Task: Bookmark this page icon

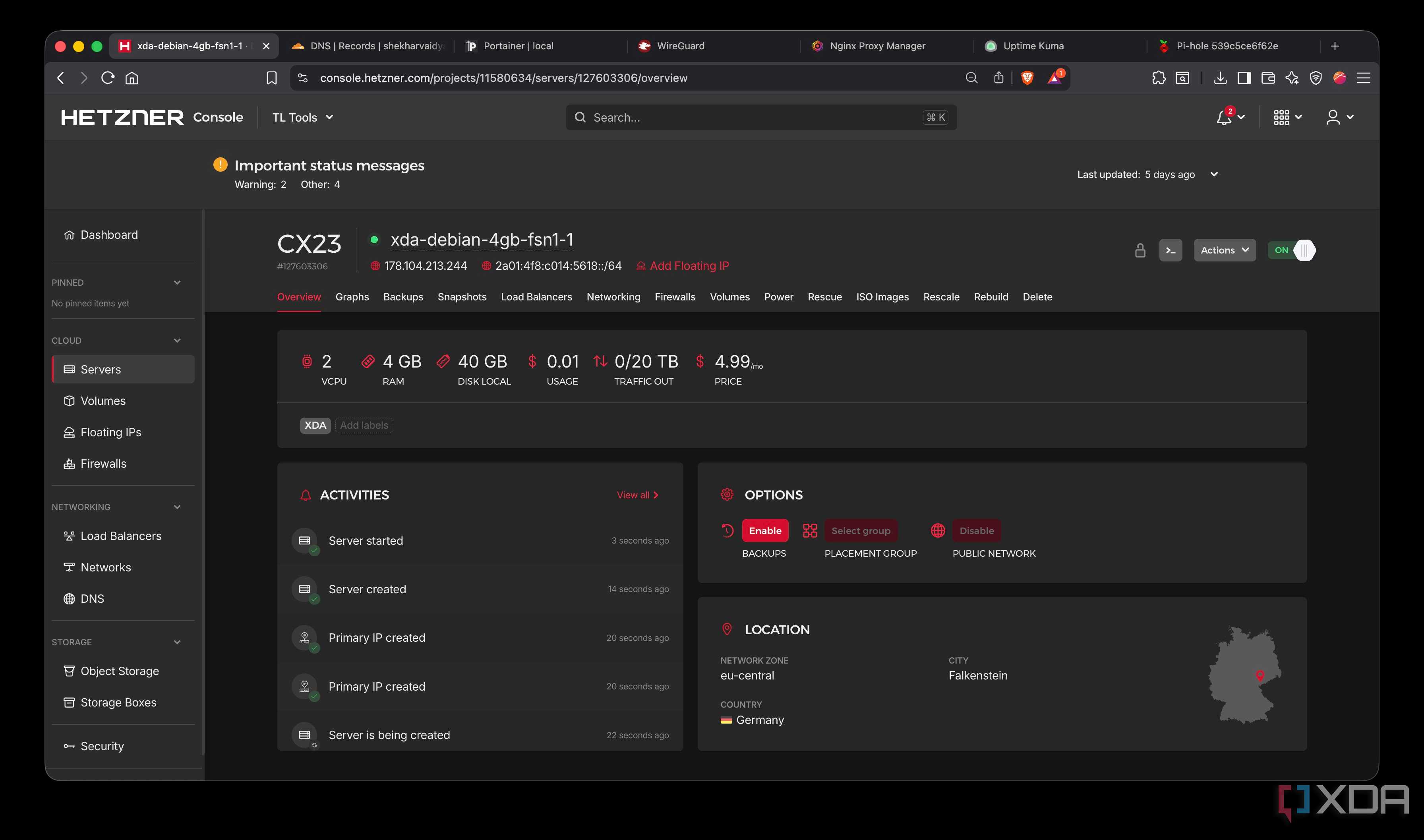Action: point(272,77)
